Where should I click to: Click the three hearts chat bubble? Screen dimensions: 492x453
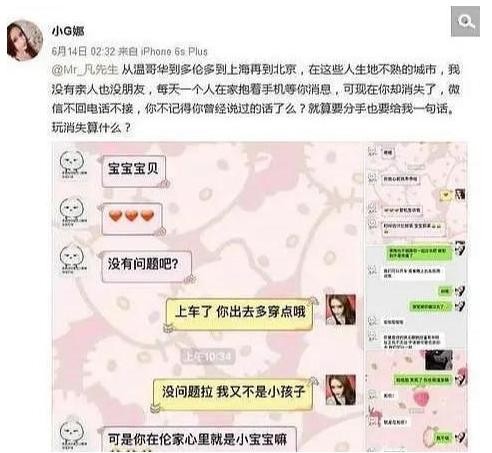coord(132,218)
